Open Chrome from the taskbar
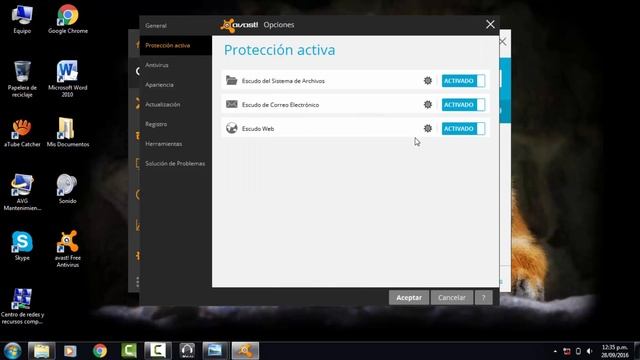640x360 pixels. click(100, 351)
